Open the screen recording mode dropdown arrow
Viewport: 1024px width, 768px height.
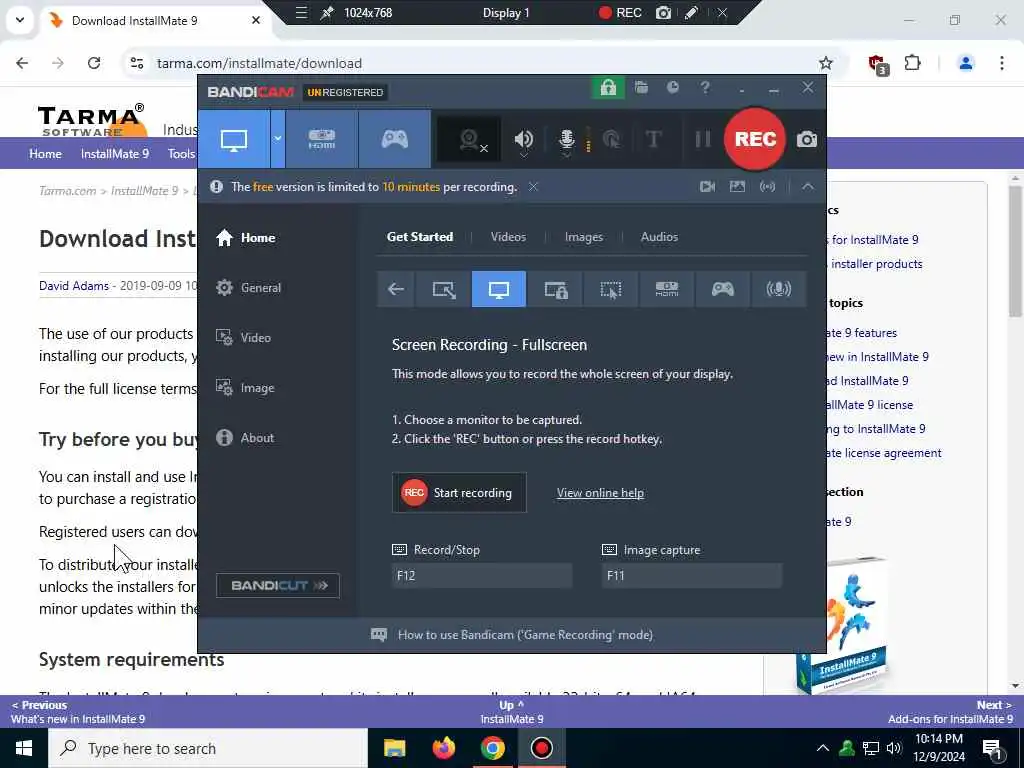click(278, 139)
